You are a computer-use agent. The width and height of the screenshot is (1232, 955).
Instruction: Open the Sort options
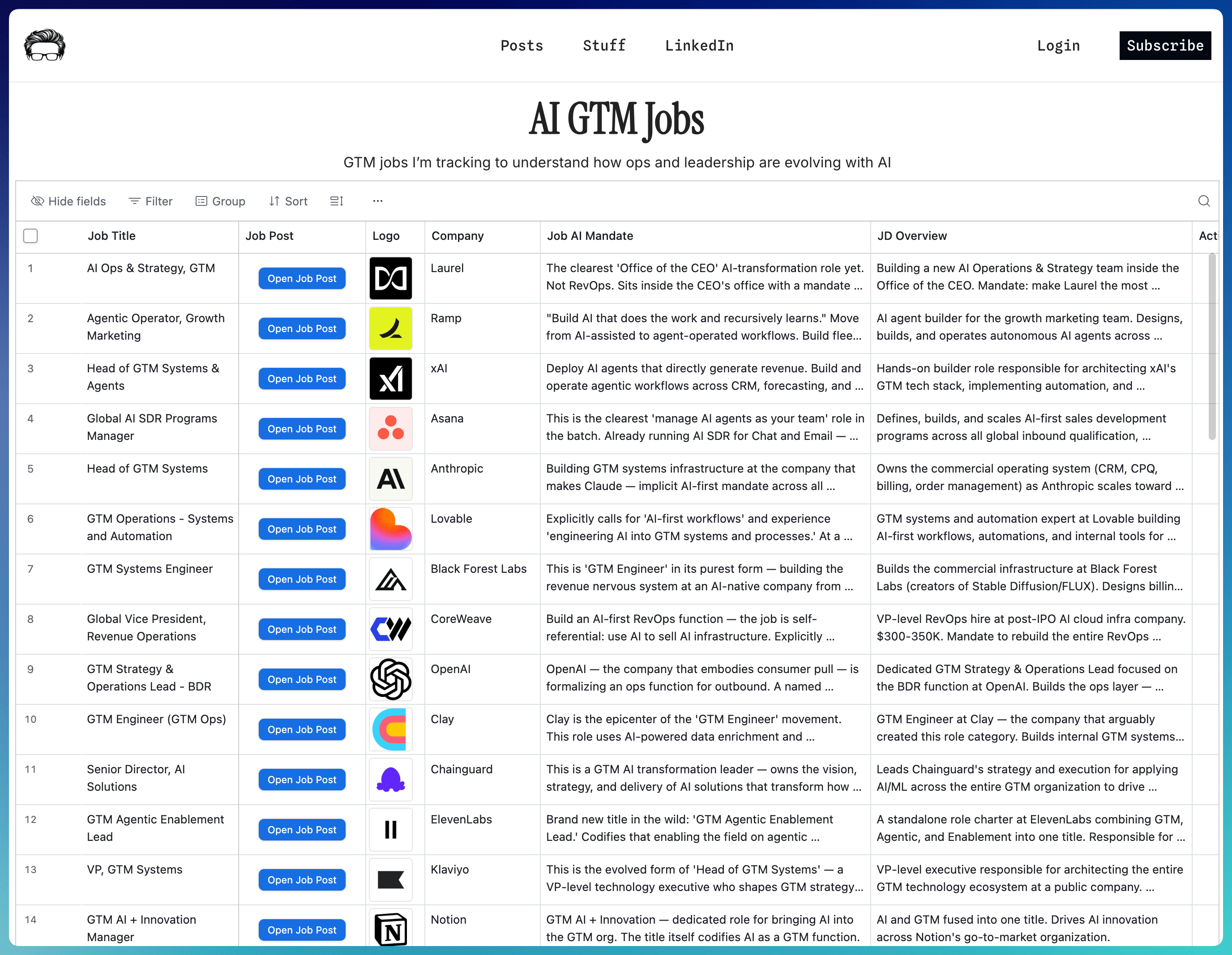point(288,201)
